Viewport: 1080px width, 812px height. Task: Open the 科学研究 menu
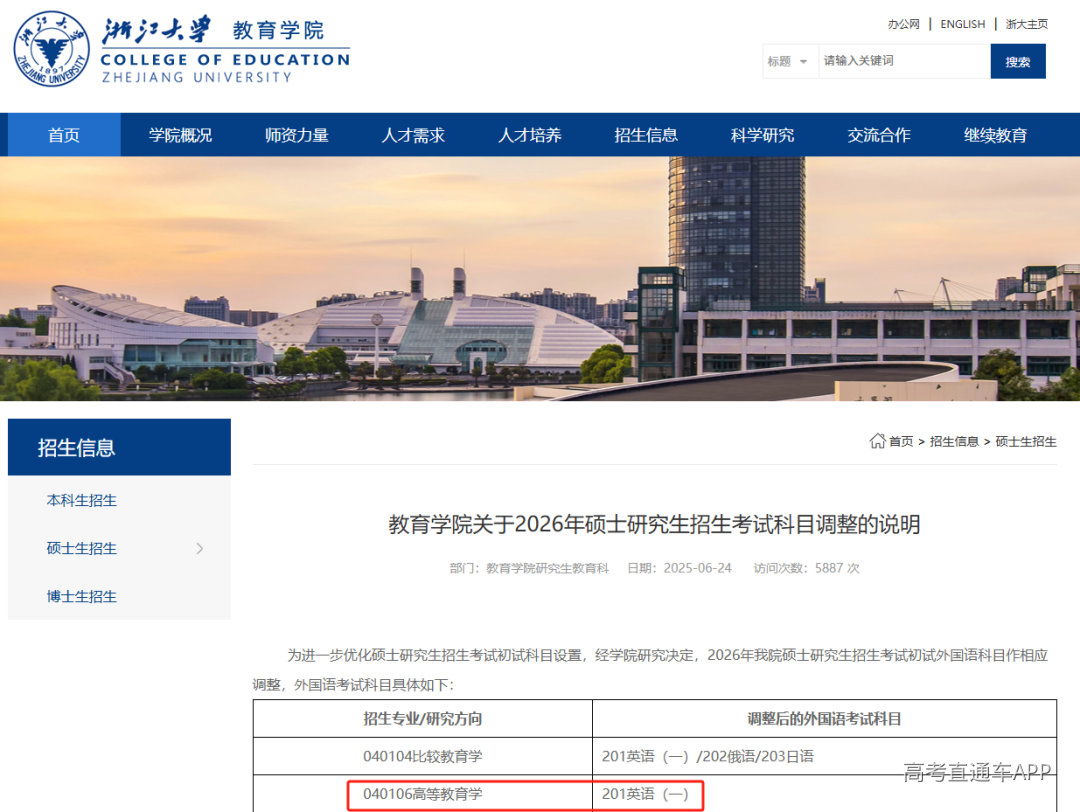pyautogui.click(x=762, y=135)
